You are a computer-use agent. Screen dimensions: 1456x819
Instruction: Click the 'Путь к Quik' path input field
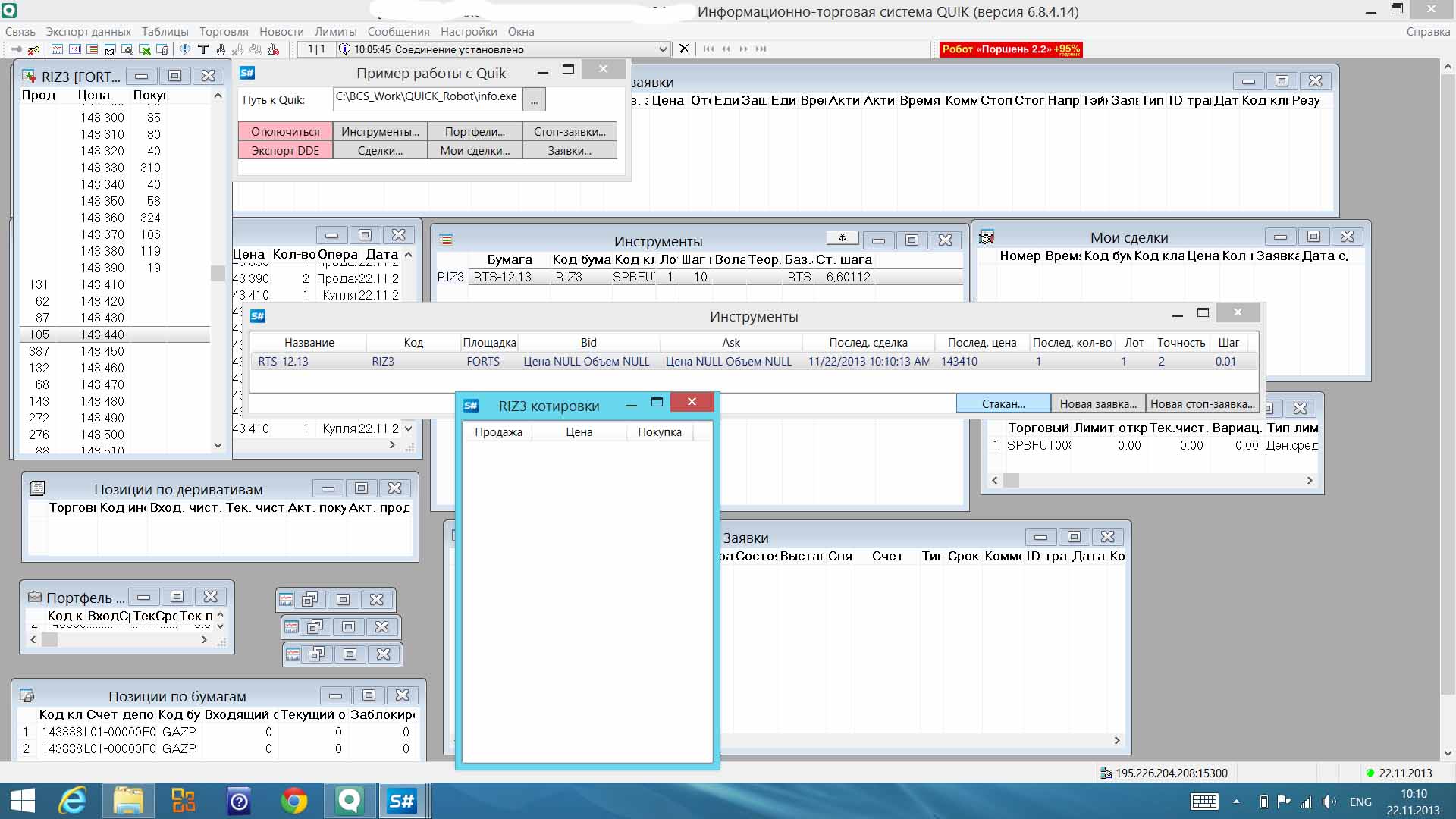click(x=427, y=99)
